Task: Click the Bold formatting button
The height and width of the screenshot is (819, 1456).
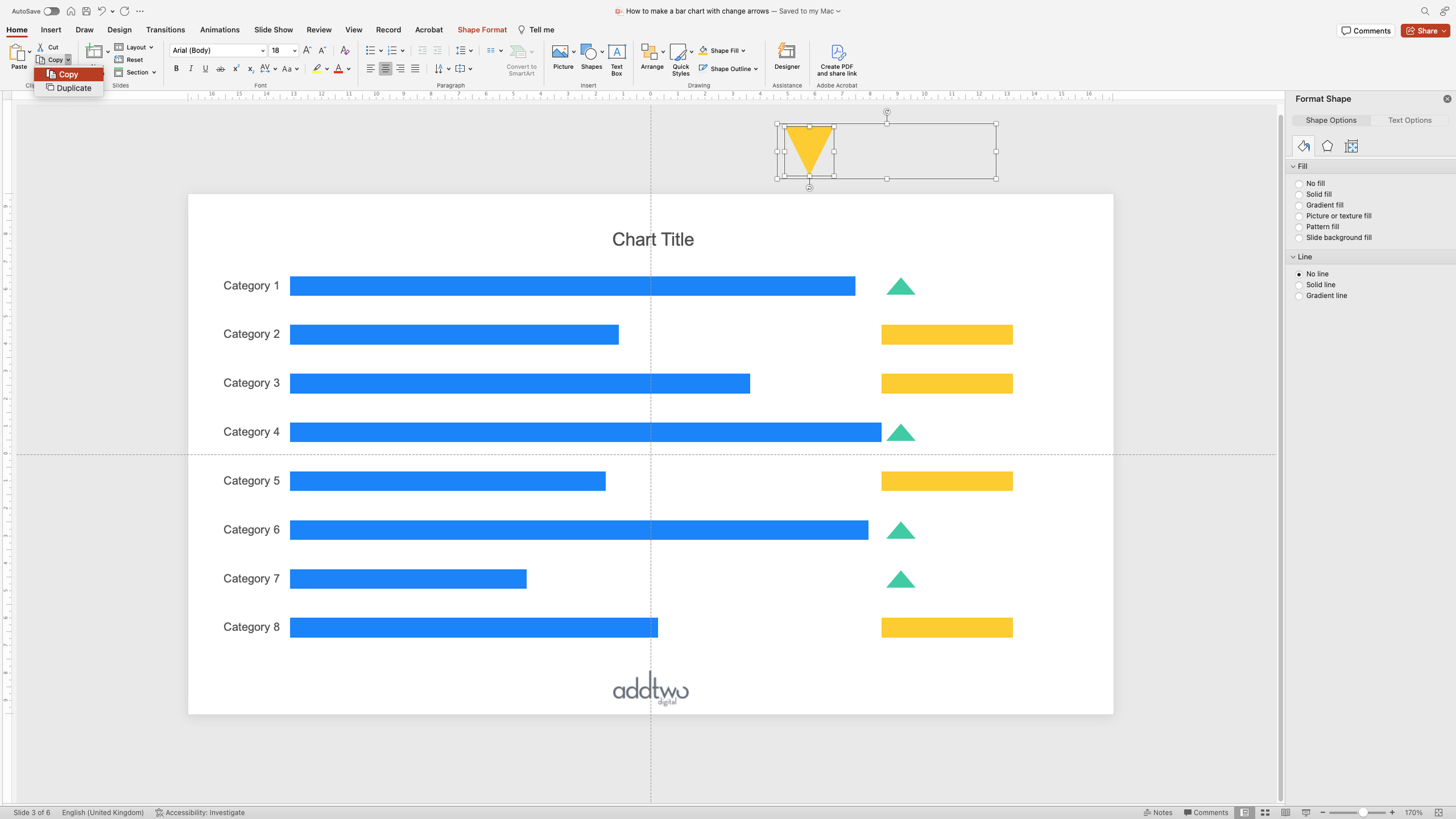Action: [x=176, y=69]
